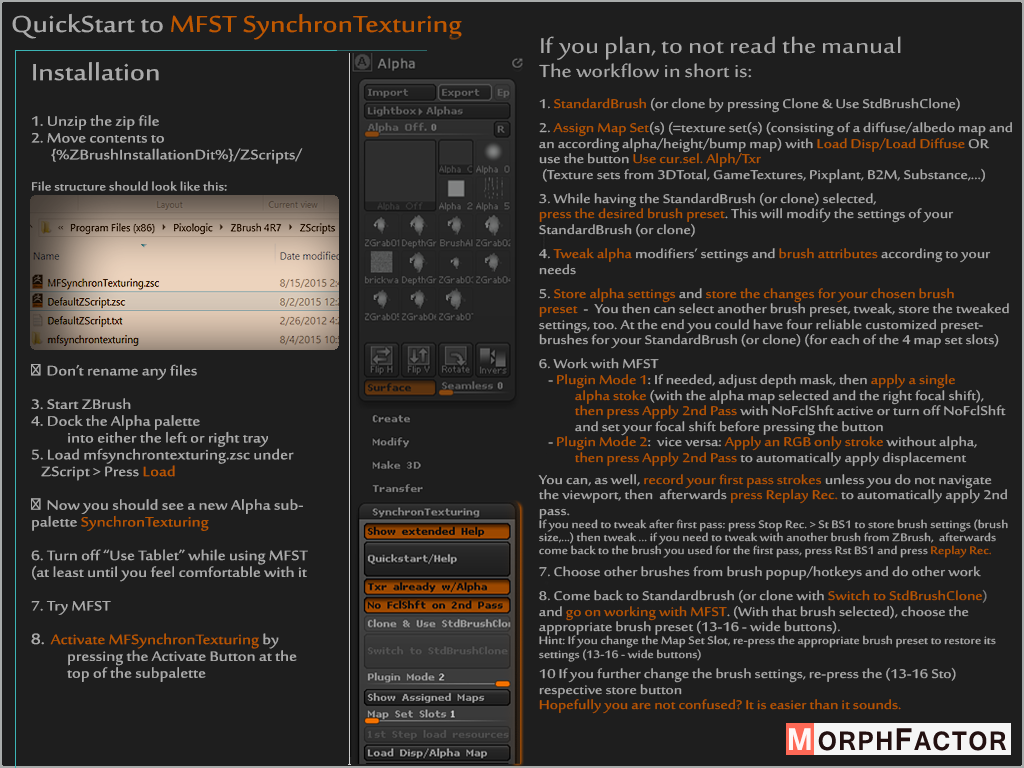Toggle No FclShft on 2nd Pass
The width and height of the screenshot is (1024, 768).
click(438, 605)
